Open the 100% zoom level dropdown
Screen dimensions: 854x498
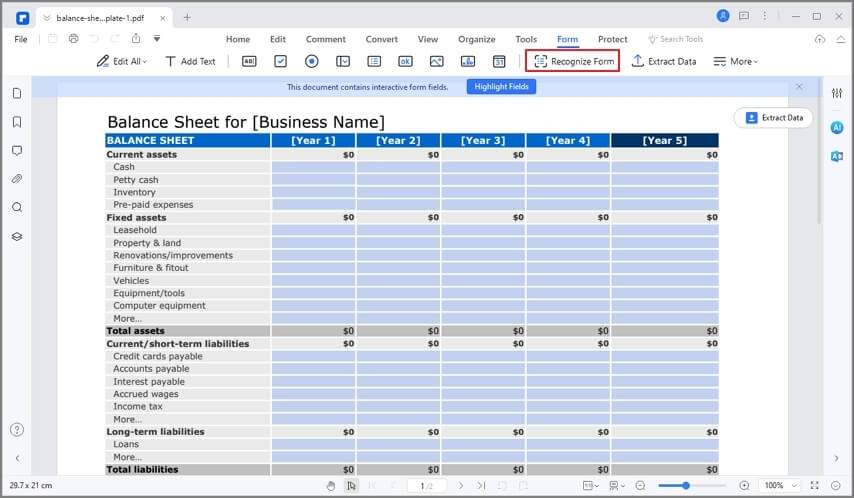tap(780, 485)
